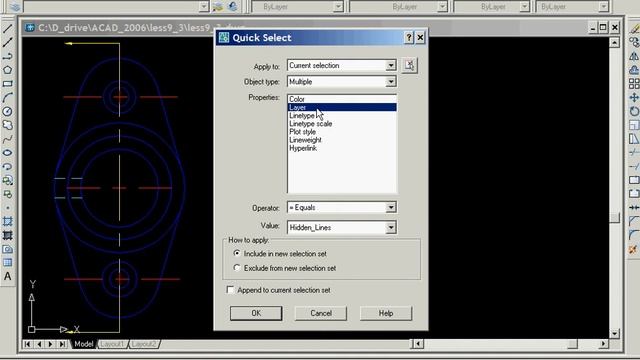The image size is (640, 360).
Task: Select the Make Block tool
Action: [7, 194]
